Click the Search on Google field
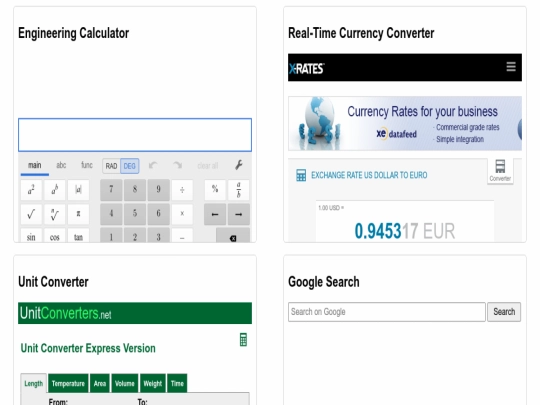Image resolution: width=540 pixels, height=405 pixels. (x=387, y=312)
